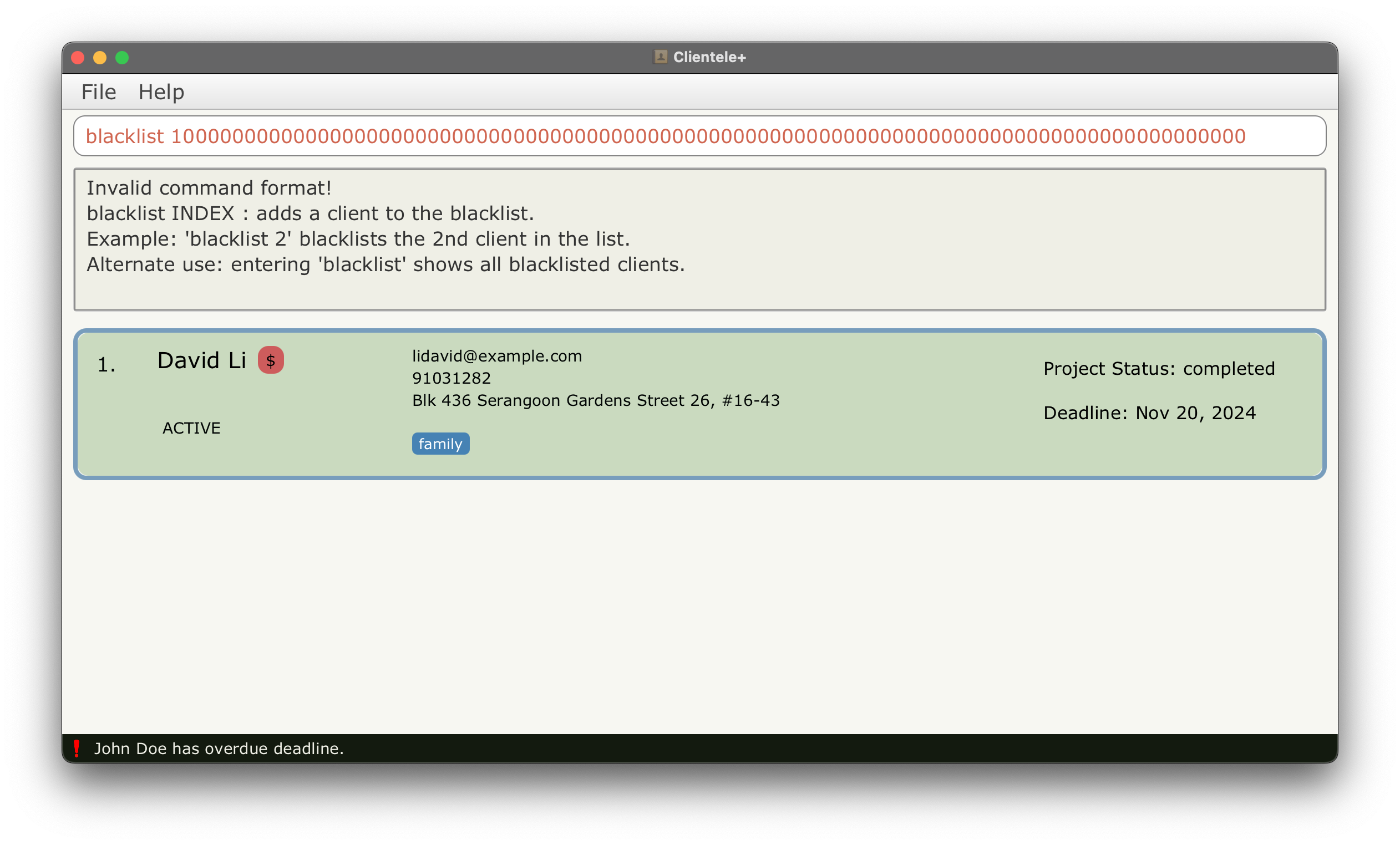
Task: Click Project Status: completed text
Action: pyautogui.click(x=1159, y=369)
